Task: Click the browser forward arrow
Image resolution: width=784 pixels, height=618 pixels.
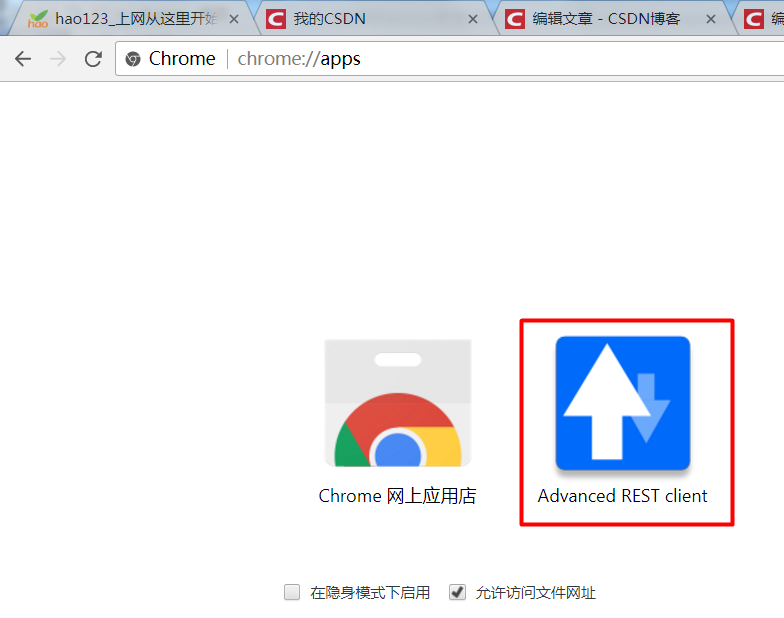Action: (x=58, y=59)
